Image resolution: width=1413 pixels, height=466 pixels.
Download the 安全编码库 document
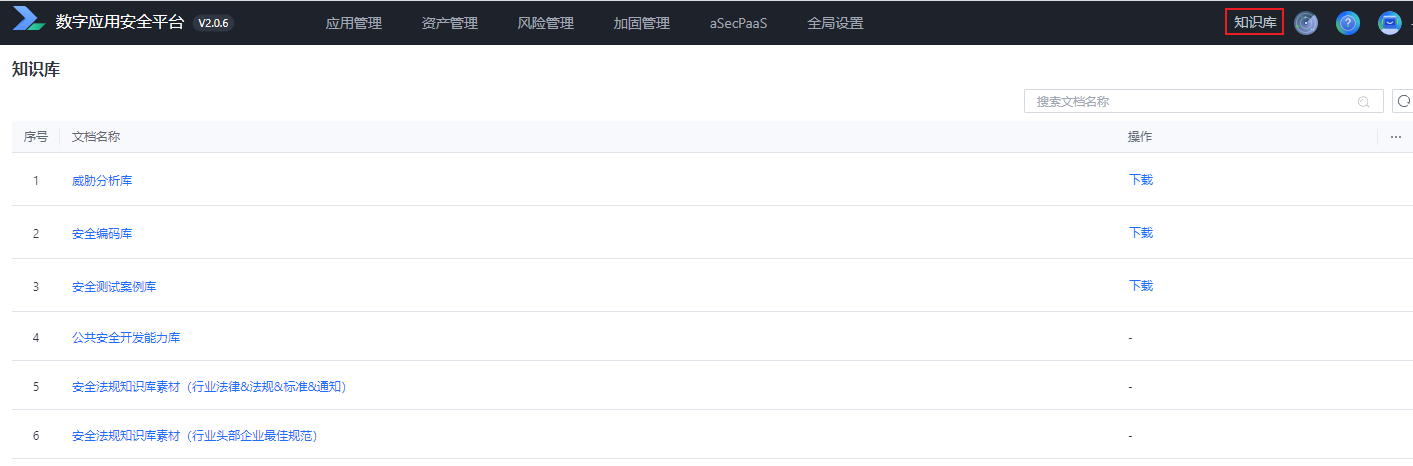(x=1141, y=233)
